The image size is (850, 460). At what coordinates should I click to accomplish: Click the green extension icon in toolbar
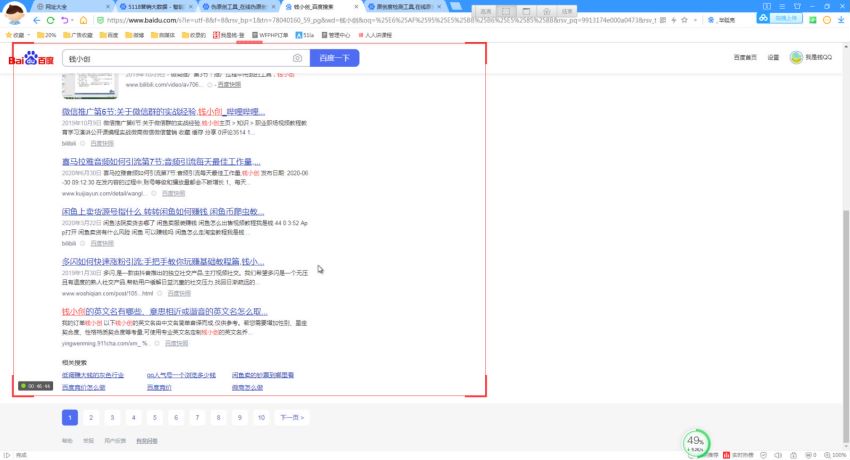813,20
